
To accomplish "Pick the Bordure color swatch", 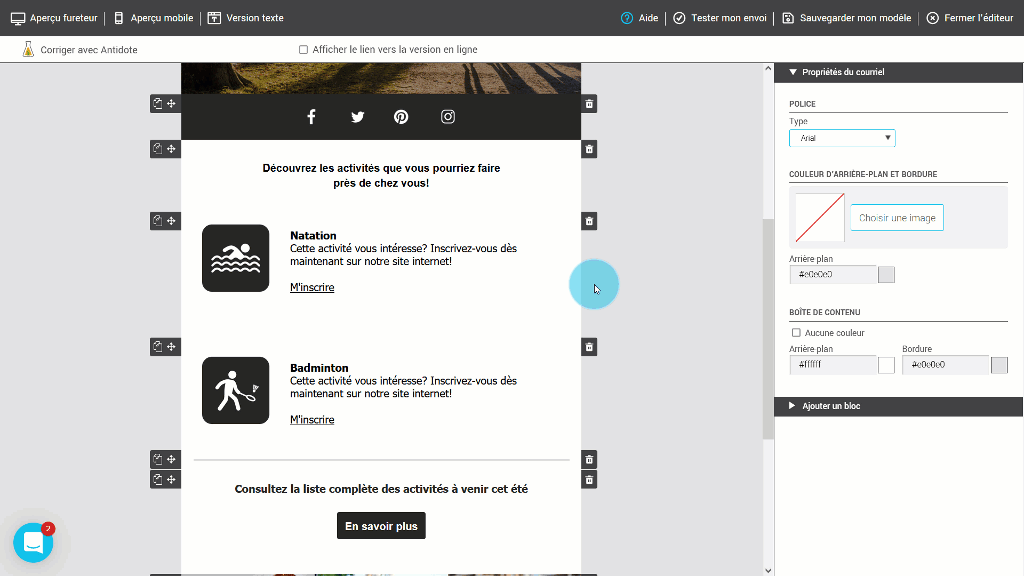I will [998, 365].
